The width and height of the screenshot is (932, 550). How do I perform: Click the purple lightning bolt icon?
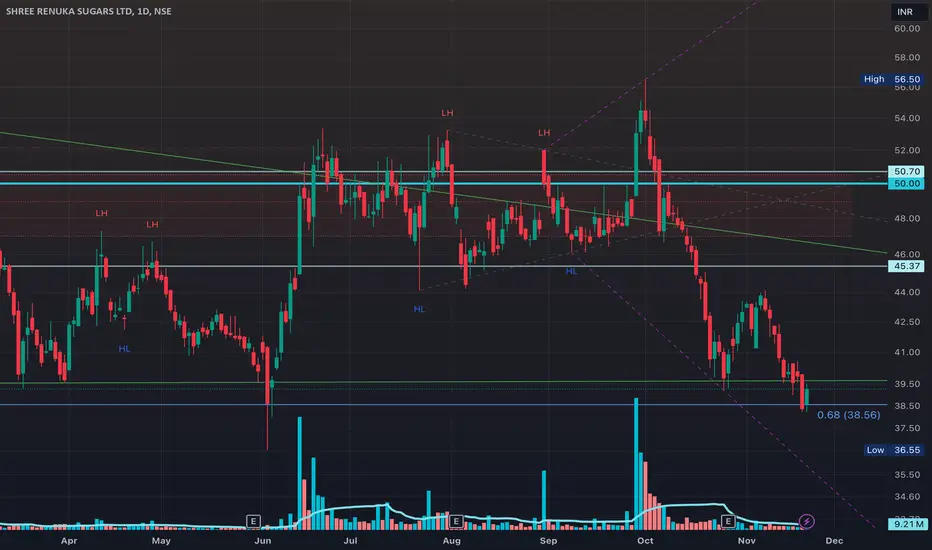coord(807,521)
